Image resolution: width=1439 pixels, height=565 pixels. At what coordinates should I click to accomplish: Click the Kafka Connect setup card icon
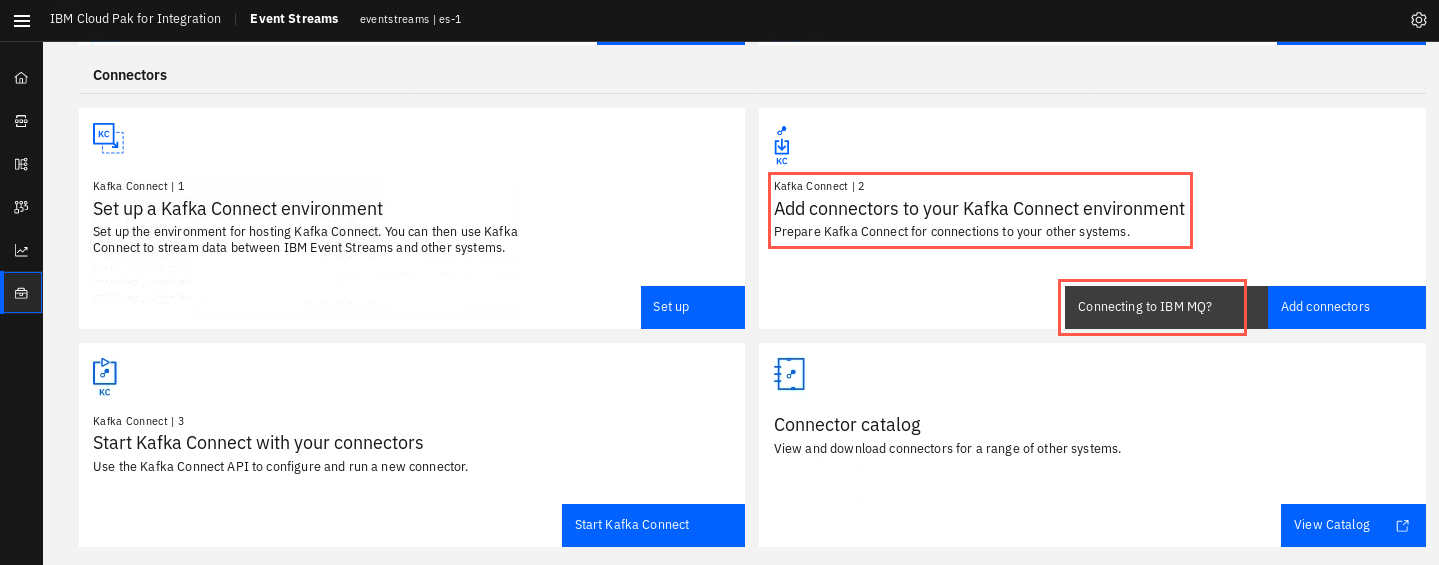(x=108, y=138)
